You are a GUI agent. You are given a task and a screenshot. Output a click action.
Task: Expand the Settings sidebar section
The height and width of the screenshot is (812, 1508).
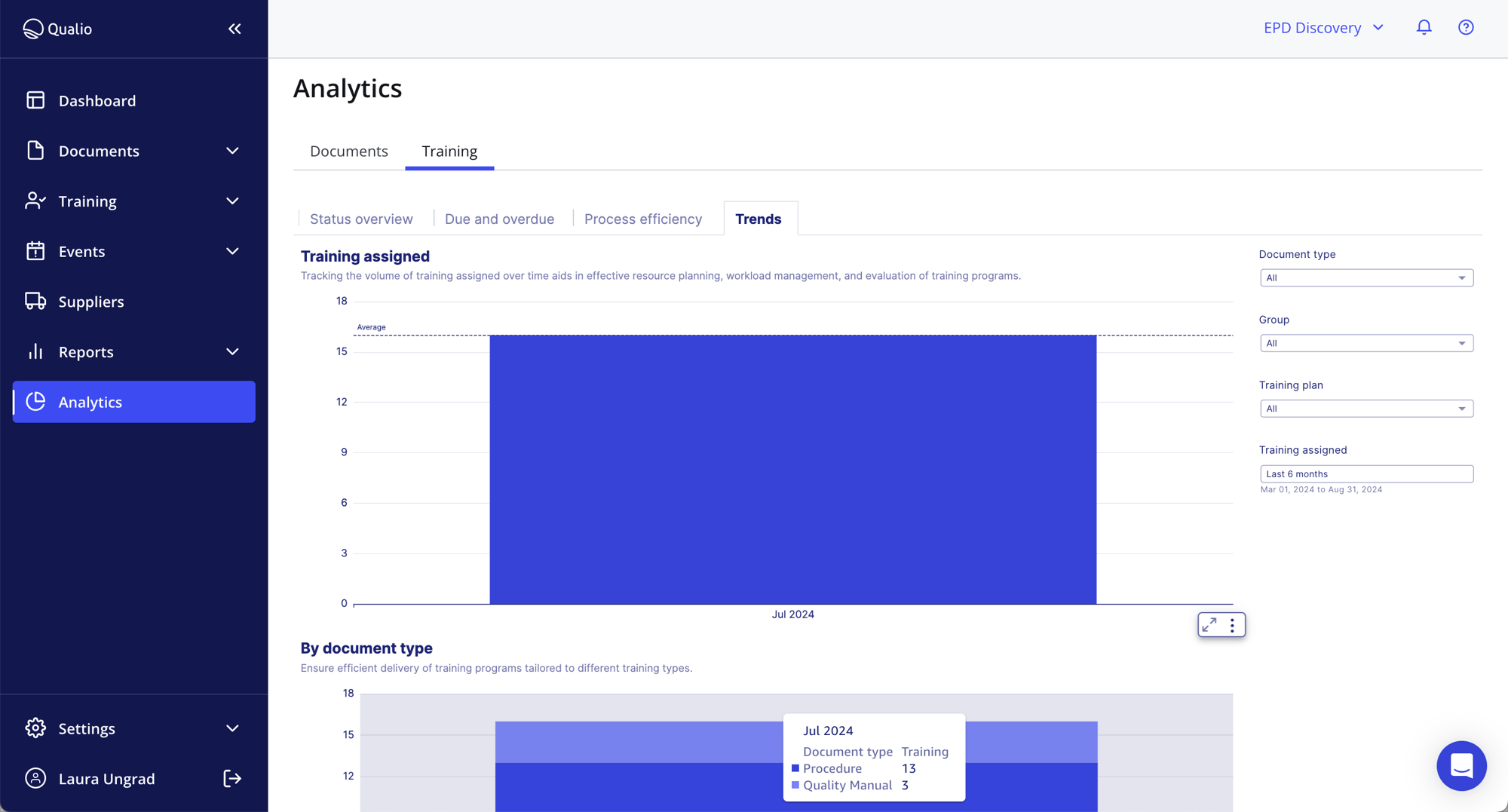click(232, 728)
